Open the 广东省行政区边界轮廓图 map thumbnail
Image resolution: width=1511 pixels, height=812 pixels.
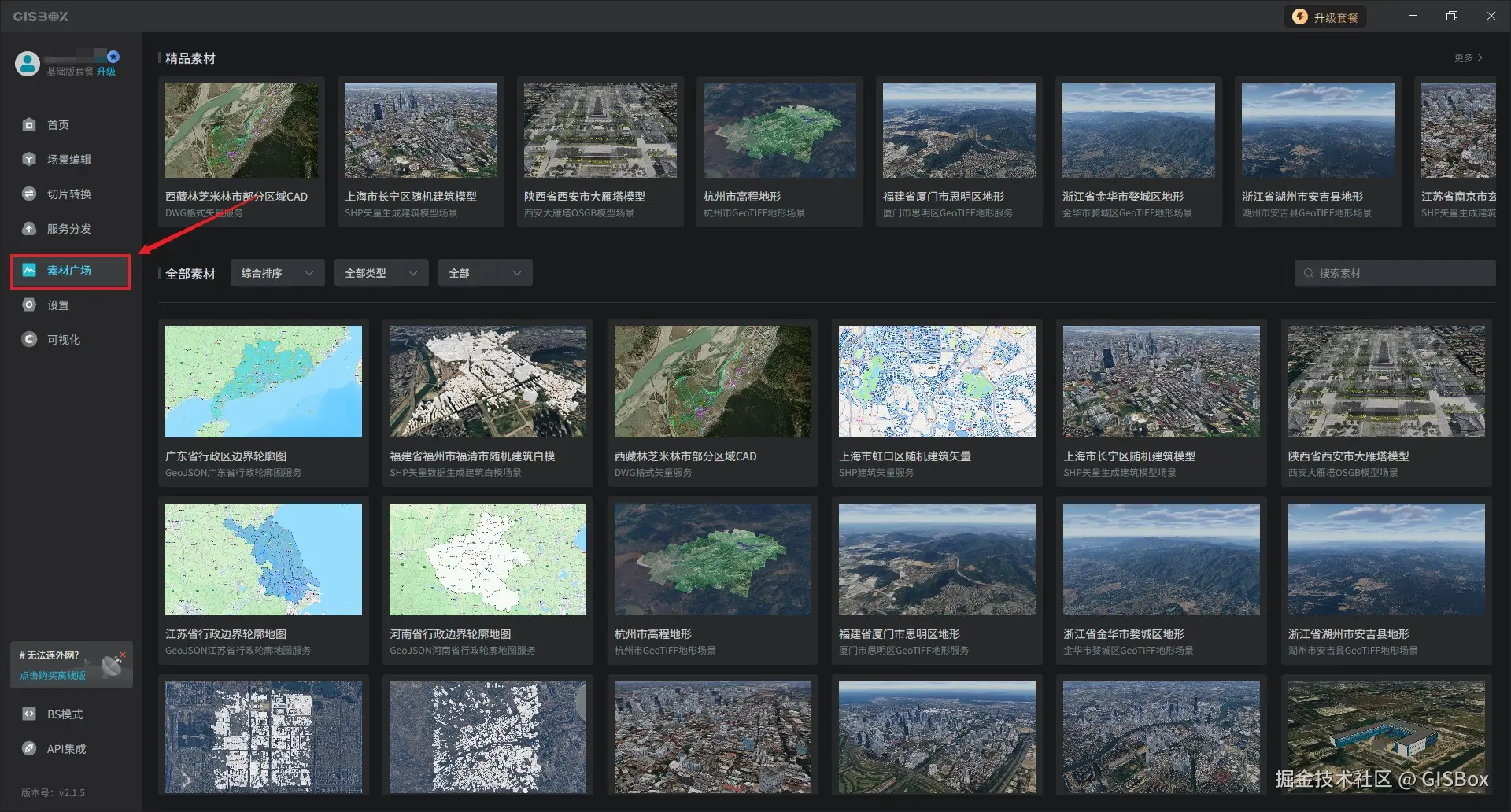click(264, 382)
